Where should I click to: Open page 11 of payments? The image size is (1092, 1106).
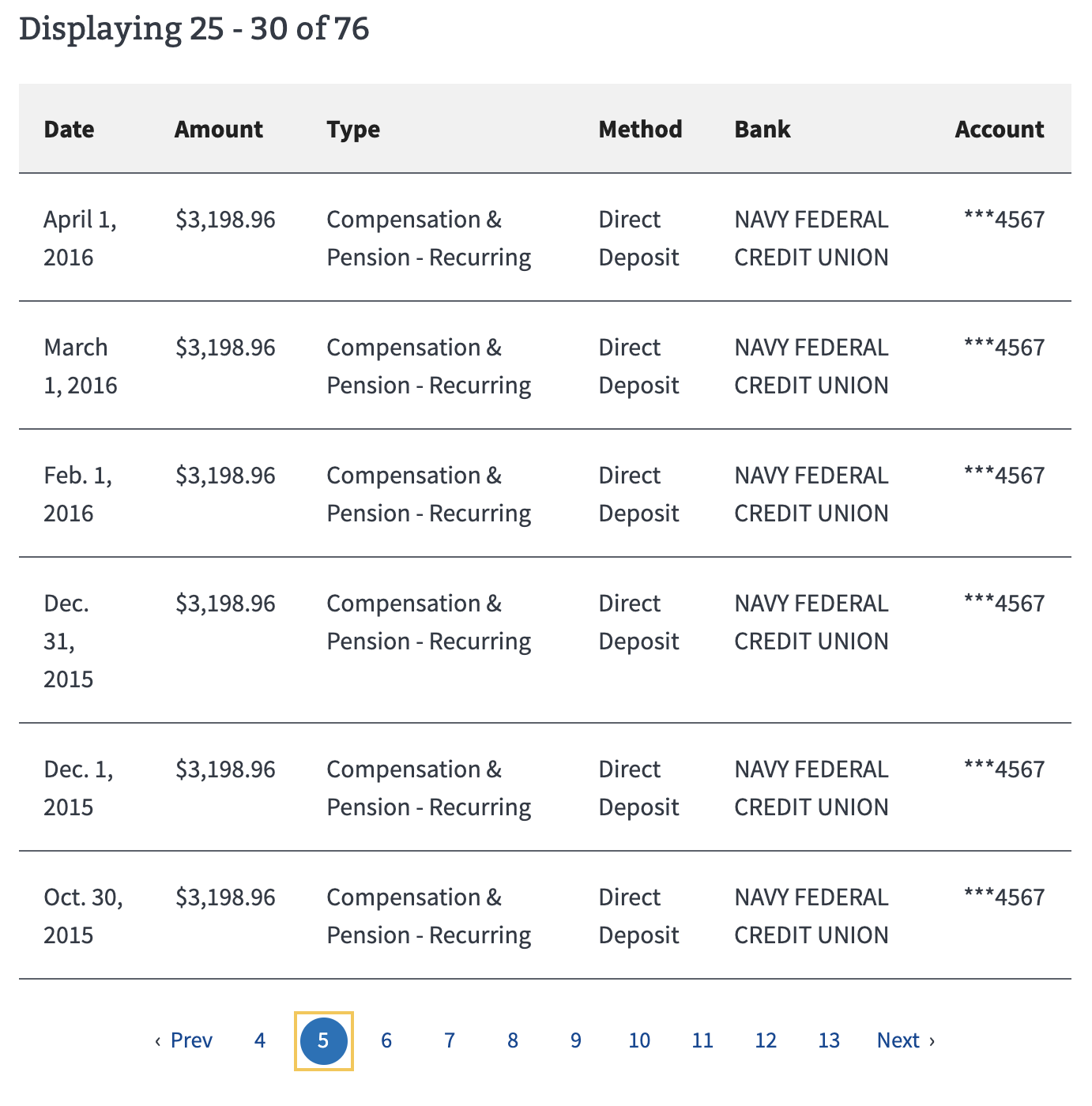(702, 1040)
